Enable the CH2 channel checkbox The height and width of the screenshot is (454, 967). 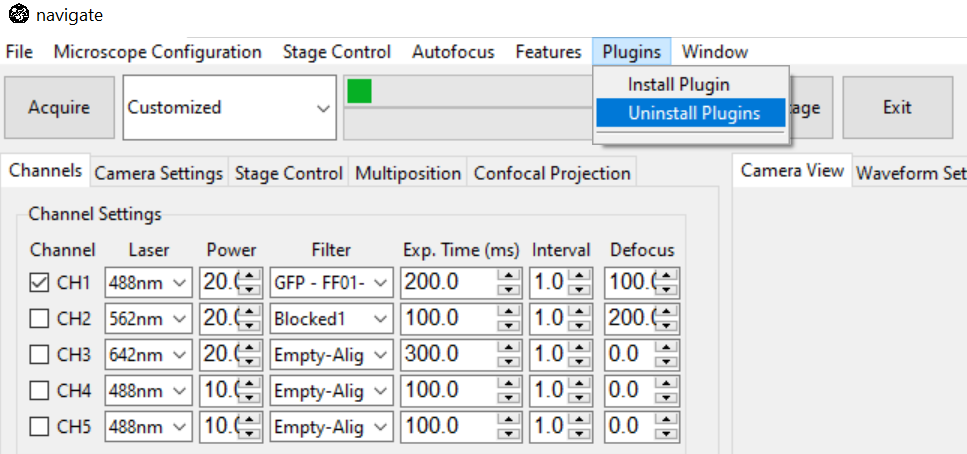coord(39,319)
